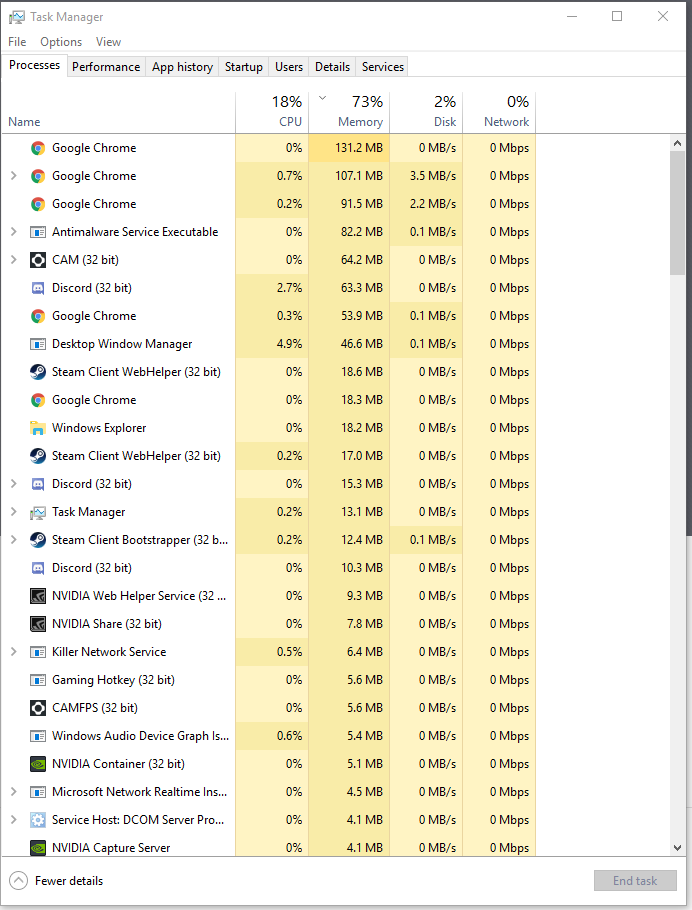Click the NVIDIA Web Helper Service icon
The width and height of the screenshot is (692, 910).
point(38,596)
